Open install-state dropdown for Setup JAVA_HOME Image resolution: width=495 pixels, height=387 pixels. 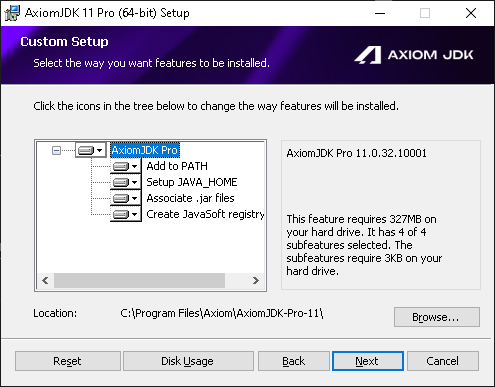point(126,182)
